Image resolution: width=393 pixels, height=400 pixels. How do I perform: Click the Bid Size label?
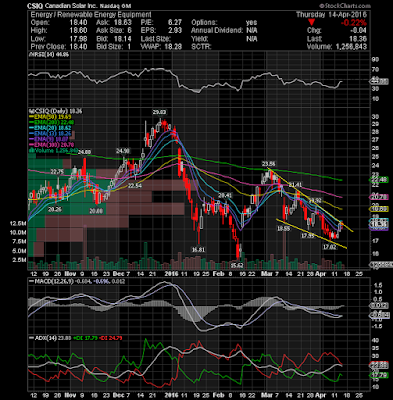click(x=109, y=47)
